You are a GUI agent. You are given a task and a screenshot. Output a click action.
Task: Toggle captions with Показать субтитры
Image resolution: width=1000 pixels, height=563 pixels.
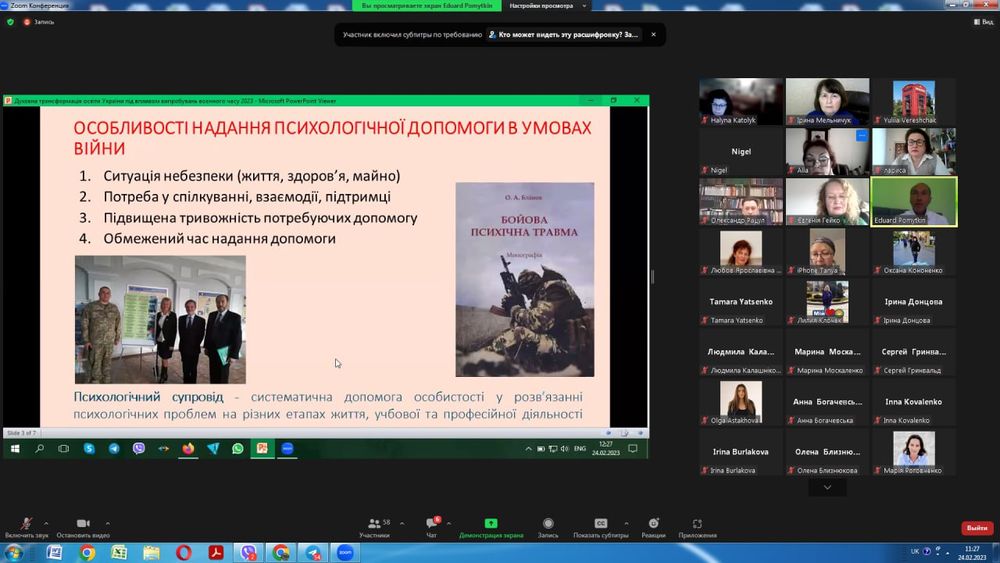(601, 526)
